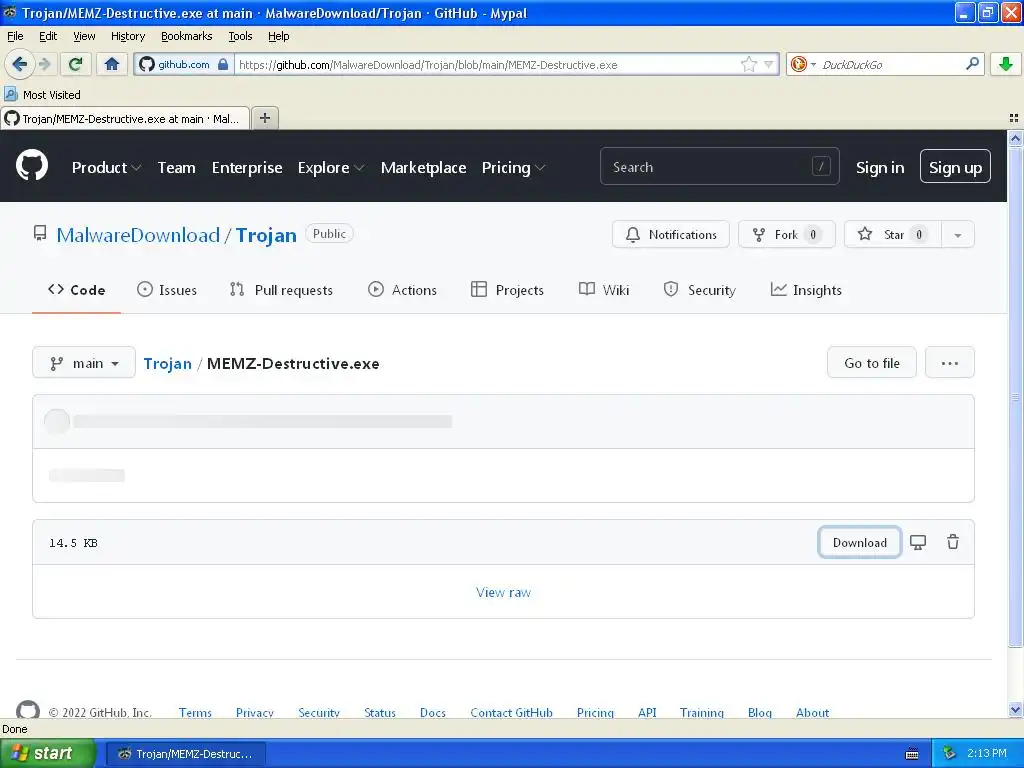Open the Bookmarks menu

(186, 36)
